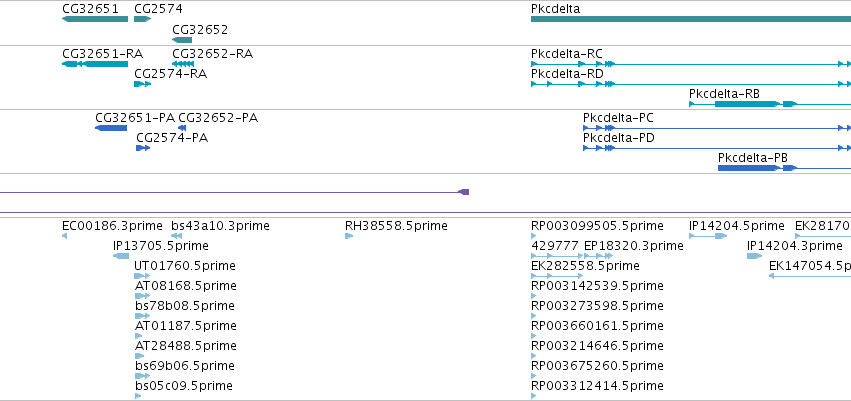
Task: Select the IP14204.3prime EST block
Action: click(754, 256)
